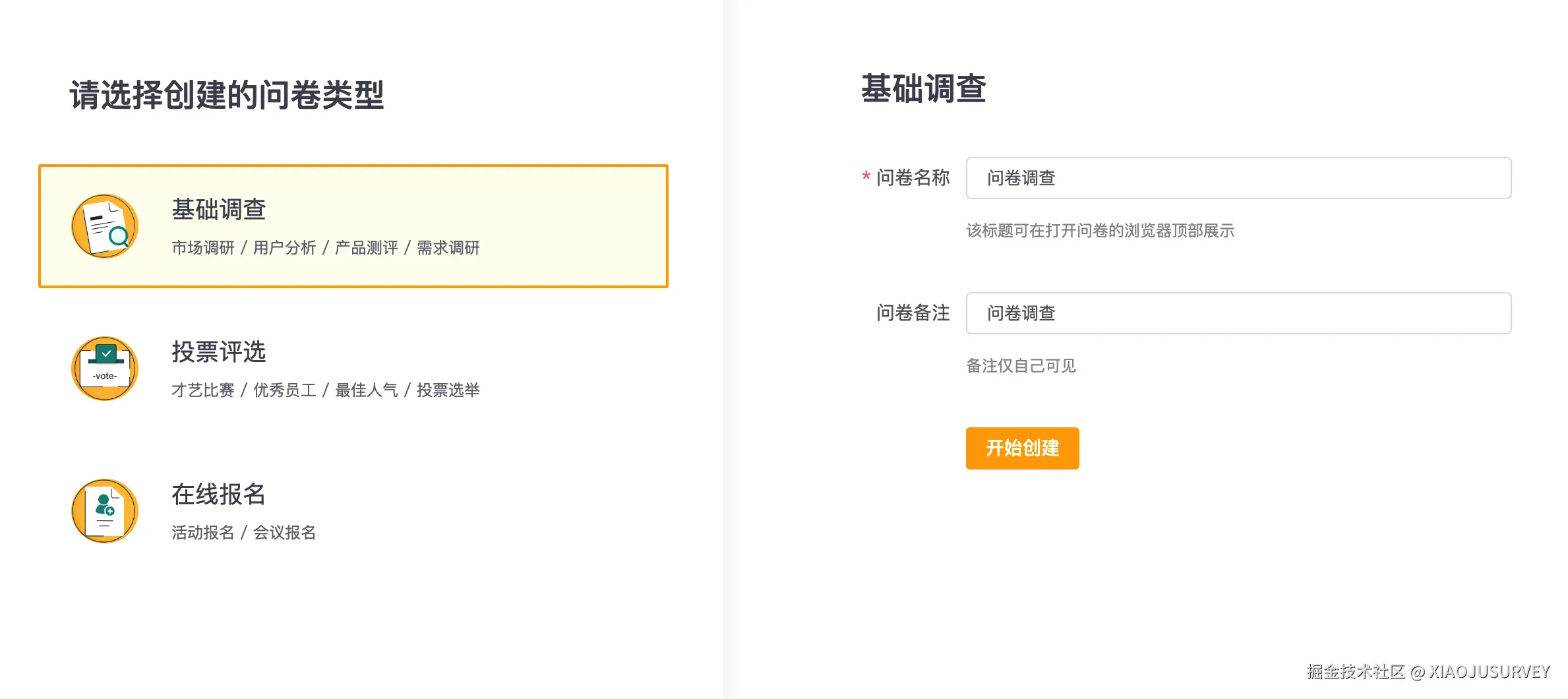The width and height of the screenshot is (1568, 699).
Task: Click the 问卷备注 field label
Action: [913, 313]
